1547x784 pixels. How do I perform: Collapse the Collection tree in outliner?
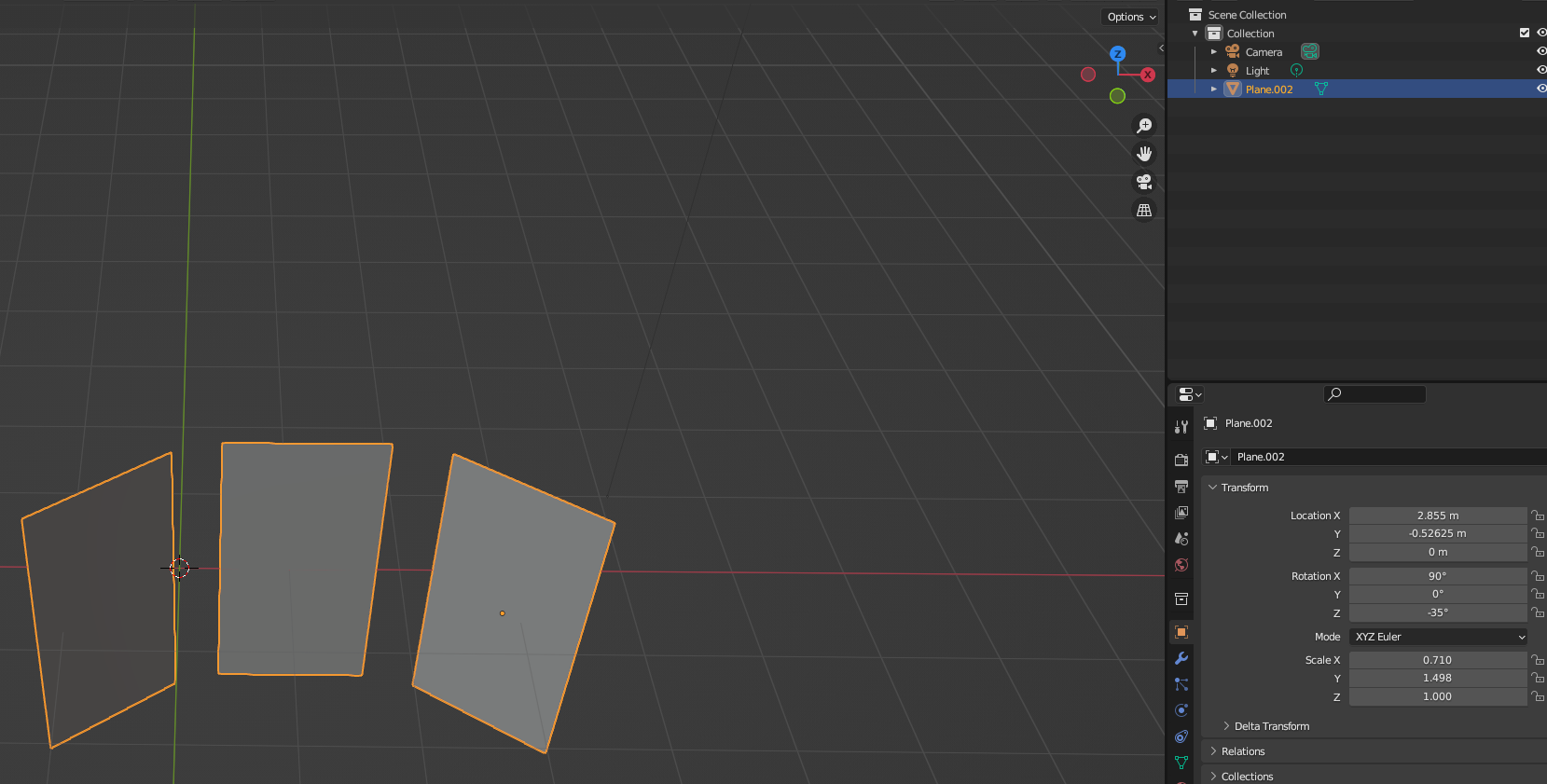[1195, 34]
